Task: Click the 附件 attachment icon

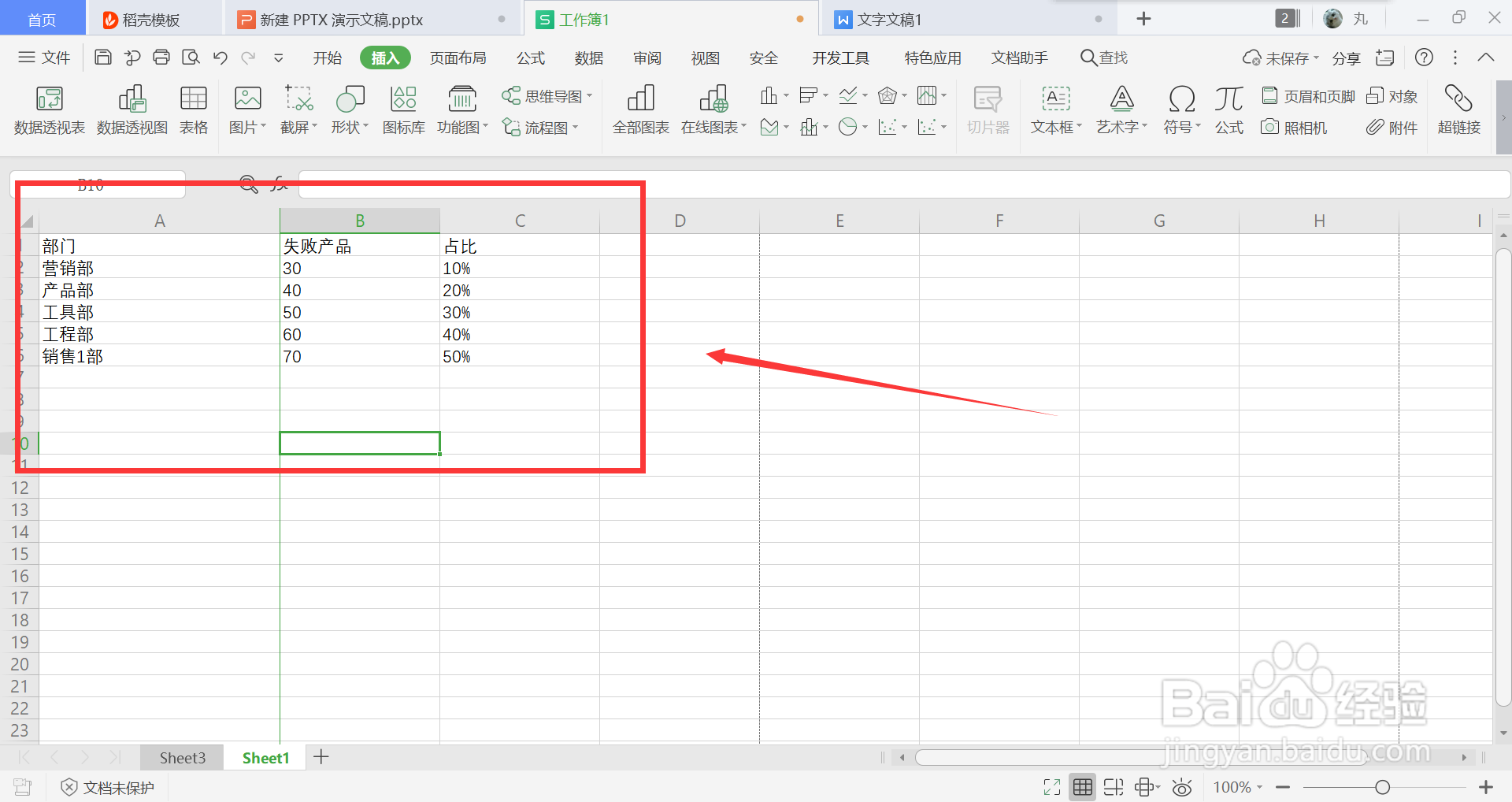Action: [1392, 127]
